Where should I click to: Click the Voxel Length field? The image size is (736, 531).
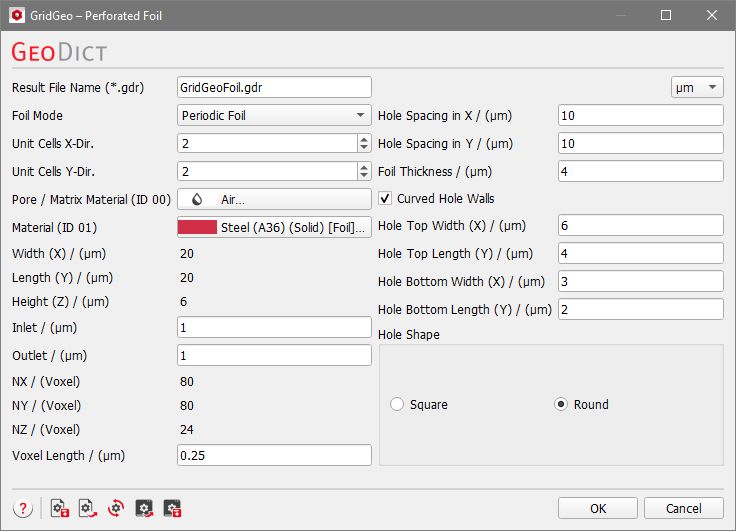click(x=274, y=455)
